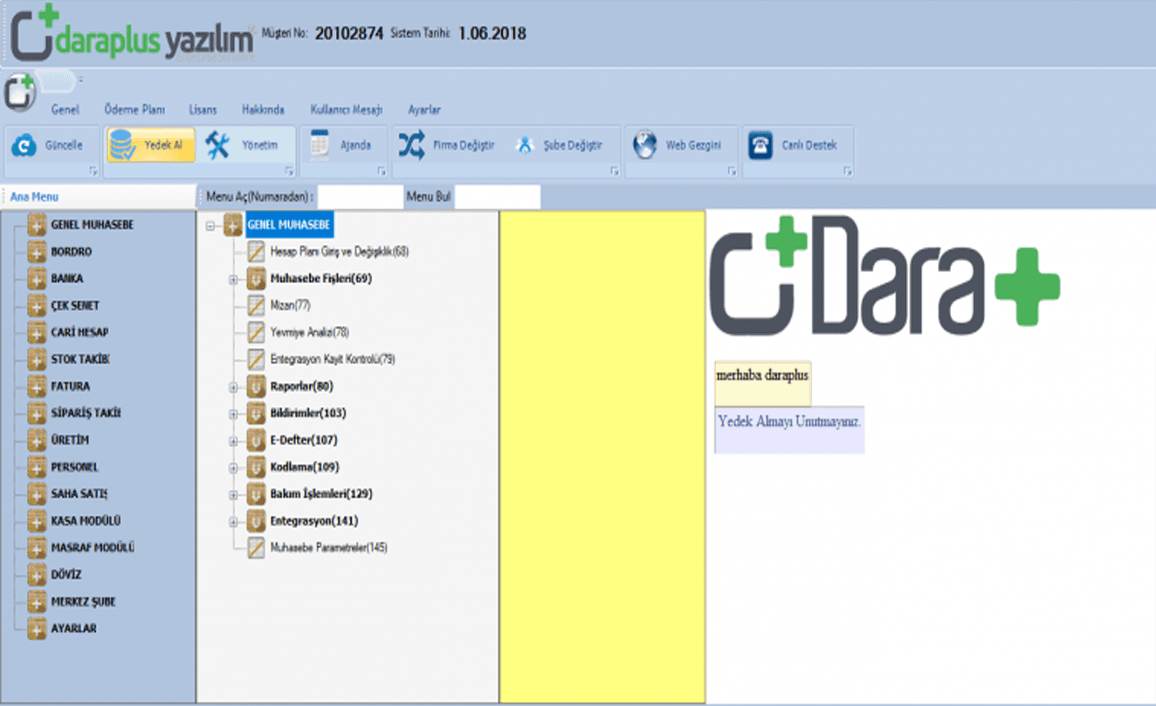The height and width of the screenshot is (706, 1156).
Task: Click the Müşteri No value 20102874
Action: click(349, 33)
